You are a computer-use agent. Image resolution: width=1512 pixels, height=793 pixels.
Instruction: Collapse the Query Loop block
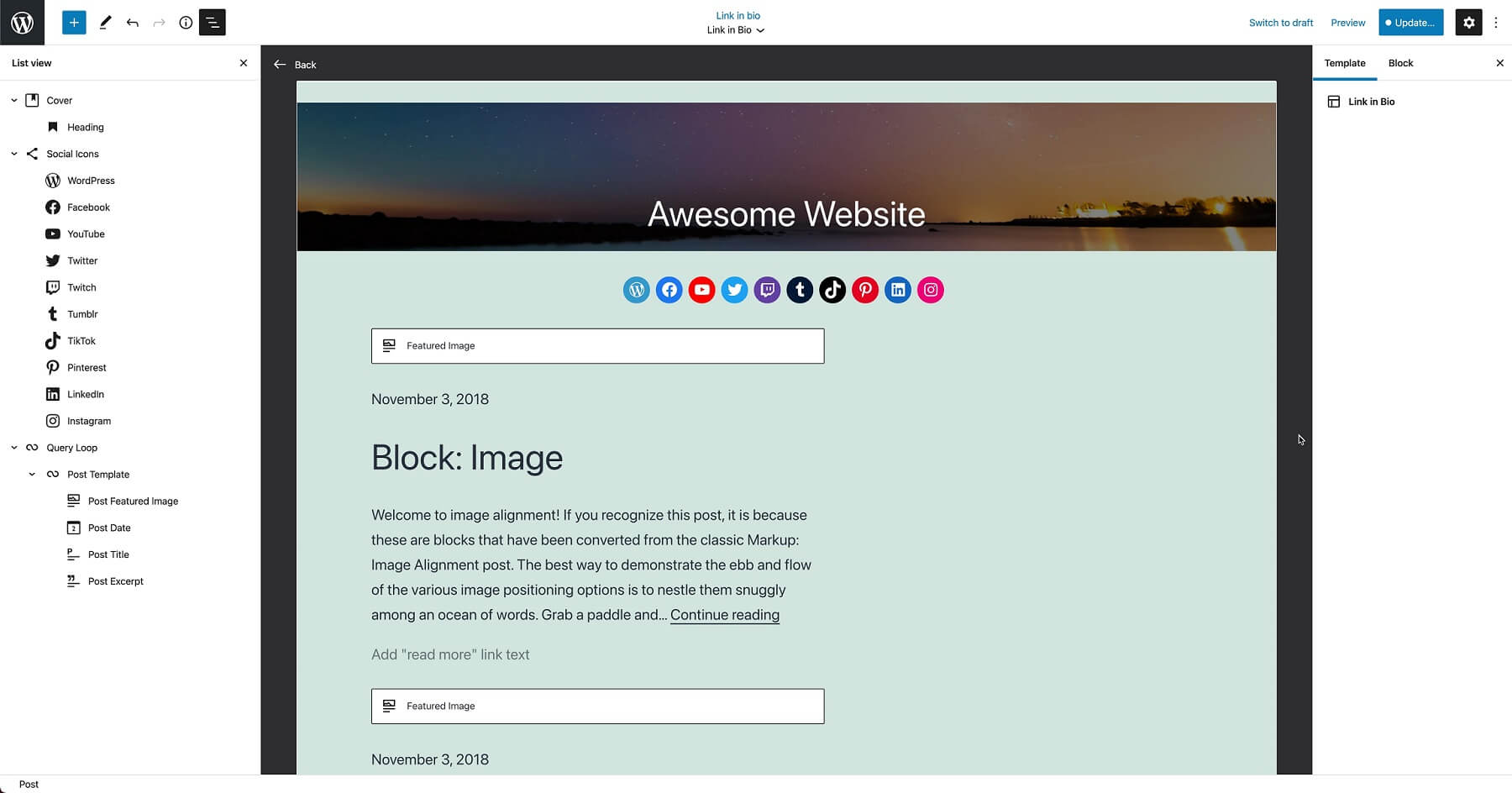pos(13,447)
